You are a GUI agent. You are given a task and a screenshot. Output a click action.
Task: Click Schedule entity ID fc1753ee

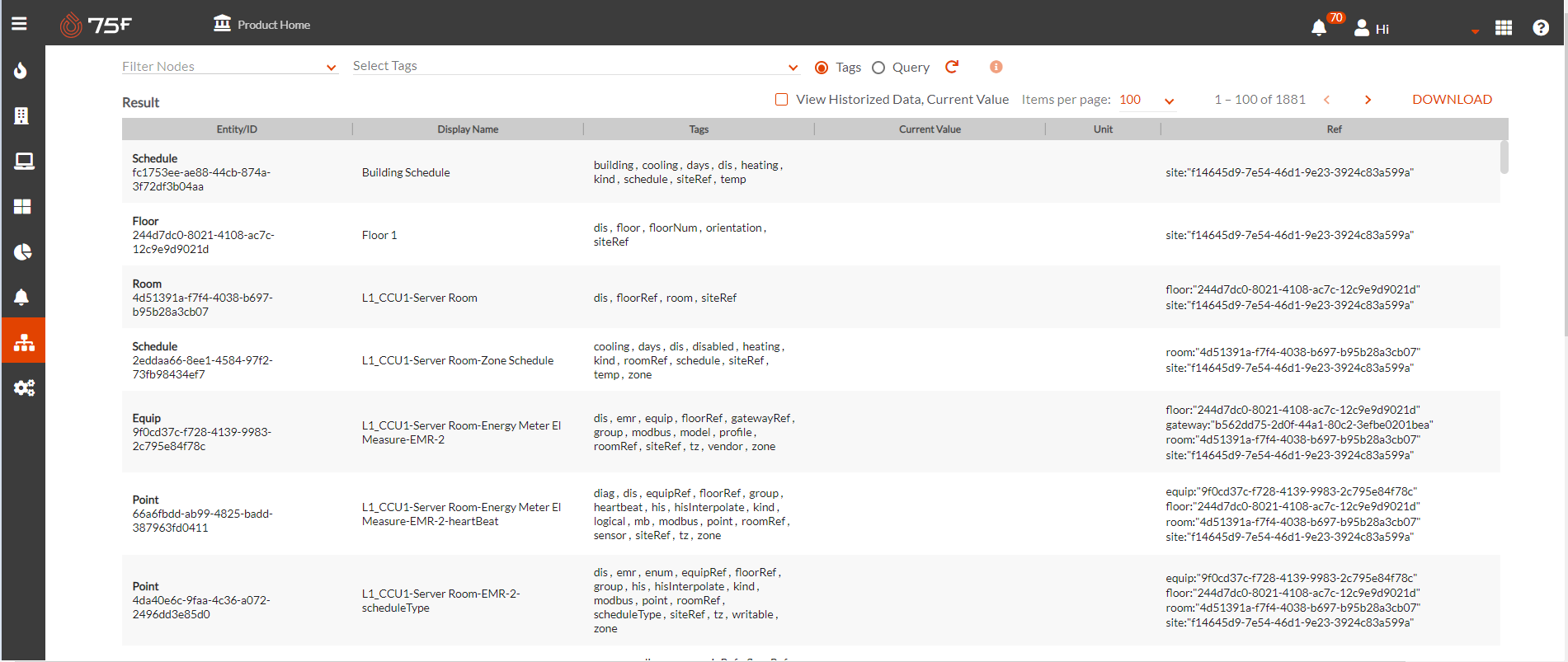(x=201, y=180)
